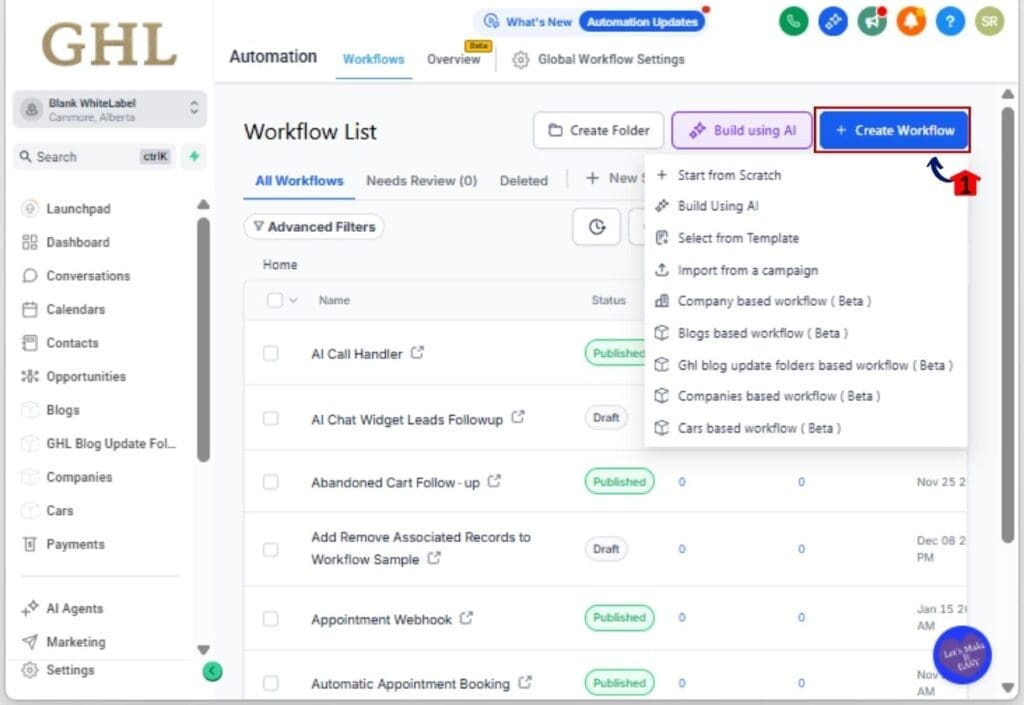Open the orange notifications bell
Image resolution: width=1024 pixels, height=705 pixels.
pyautogui.click(x=910, y=21)
